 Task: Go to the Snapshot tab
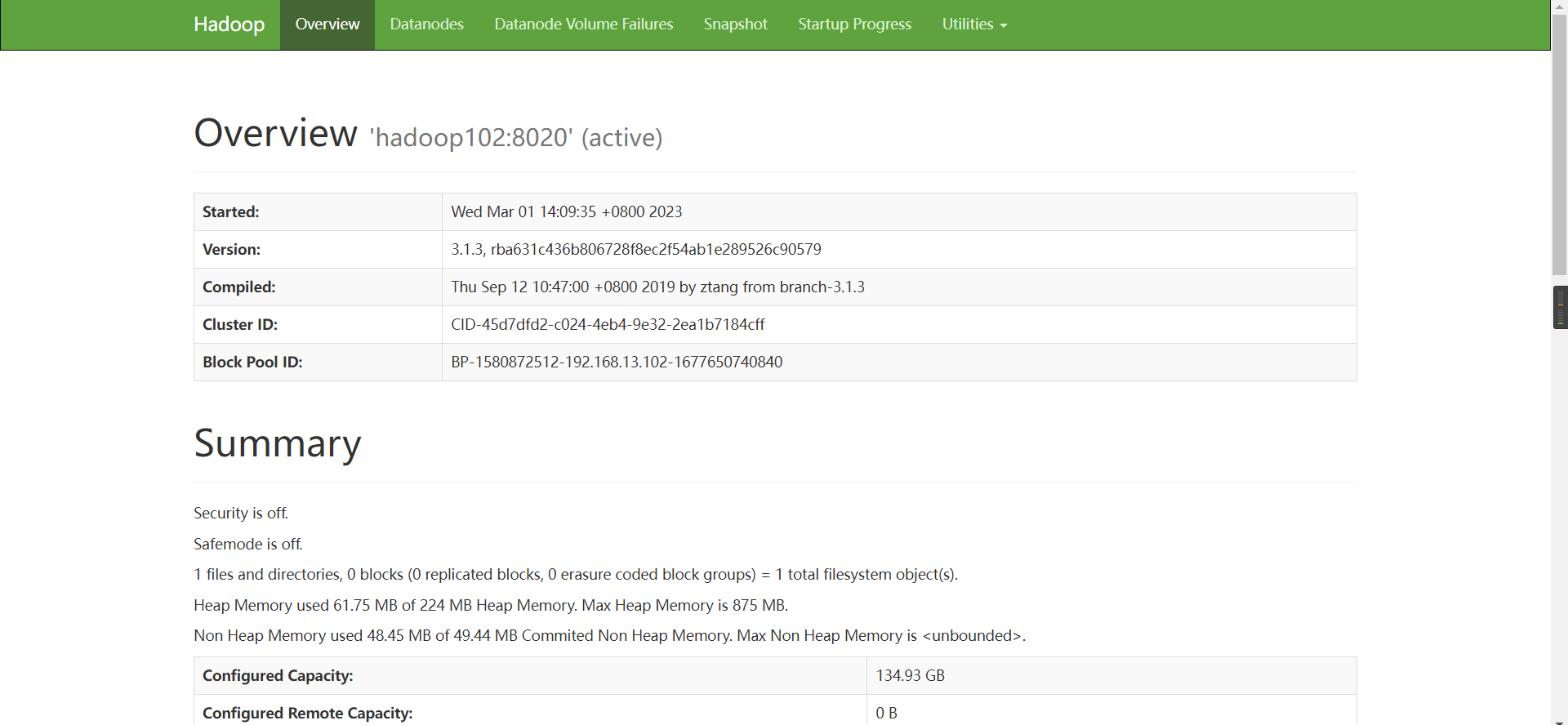(736, 24)
